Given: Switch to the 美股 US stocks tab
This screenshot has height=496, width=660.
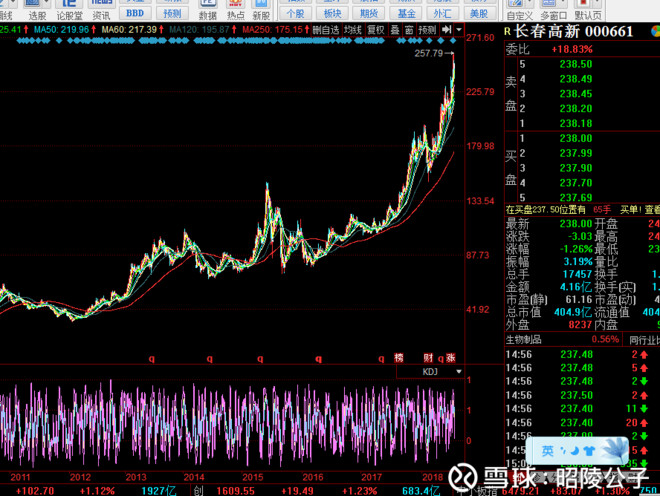Looking at the screenshot, I should 479,13.
